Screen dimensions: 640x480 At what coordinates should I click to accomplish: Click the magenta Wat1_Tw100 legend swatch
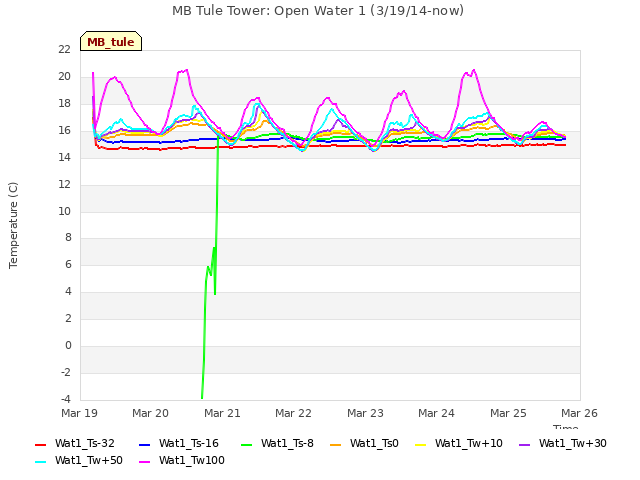[144, 462]
